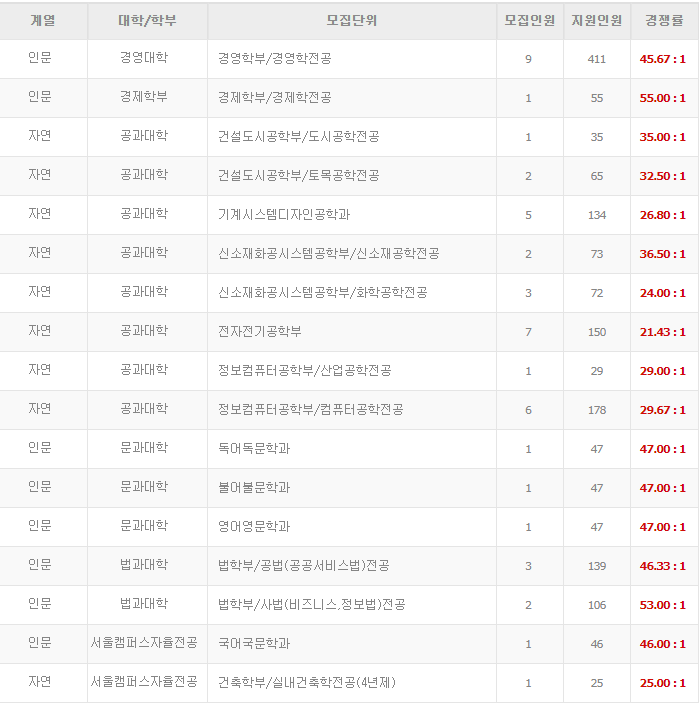
Task: Click 공과대학 in the 전자전기공학부 row
Action: click(x=144, y=331)
